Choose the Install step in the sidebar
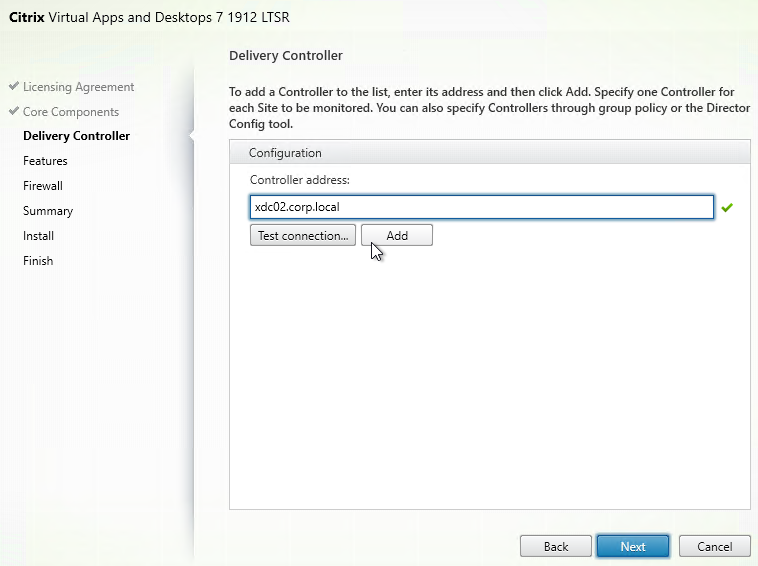 [38, 236]
